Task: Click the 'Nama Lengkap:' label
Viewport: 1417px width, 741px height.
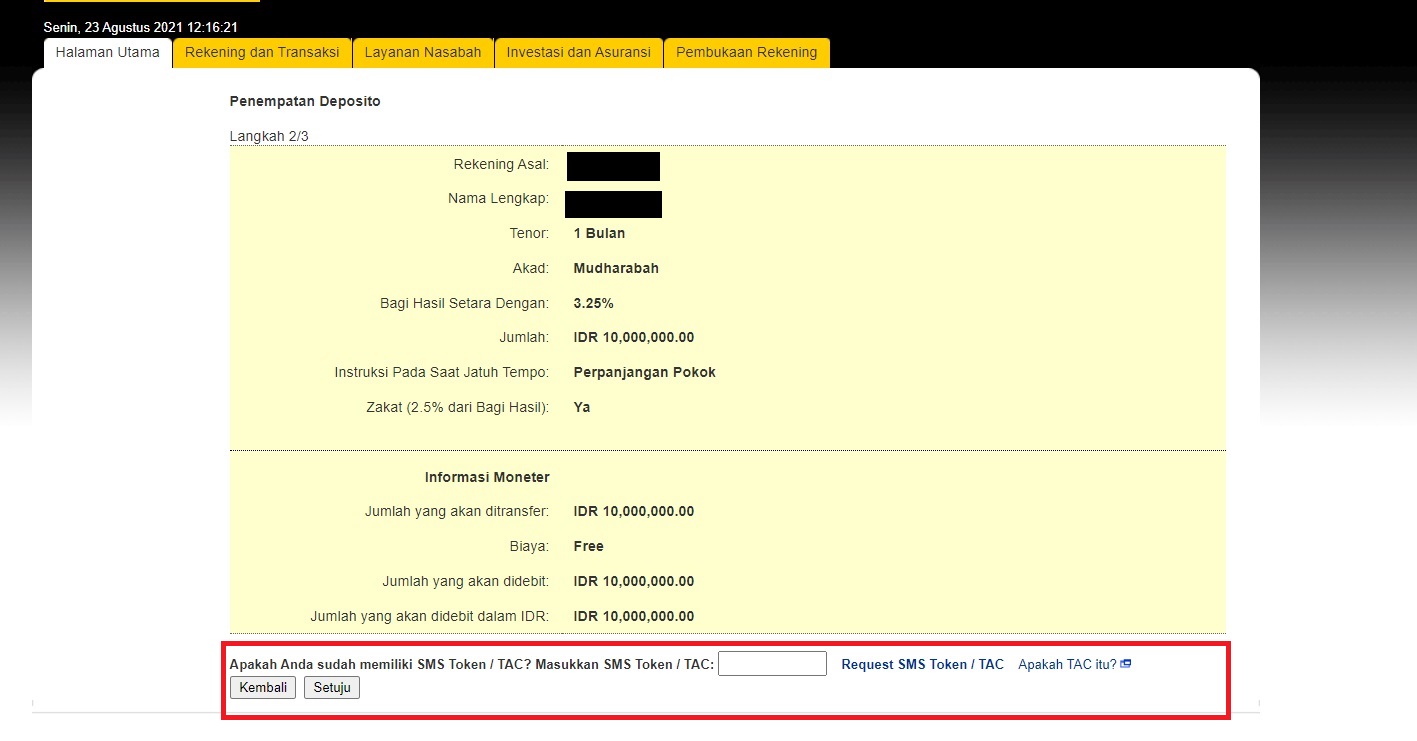Action: coord(498,199)
